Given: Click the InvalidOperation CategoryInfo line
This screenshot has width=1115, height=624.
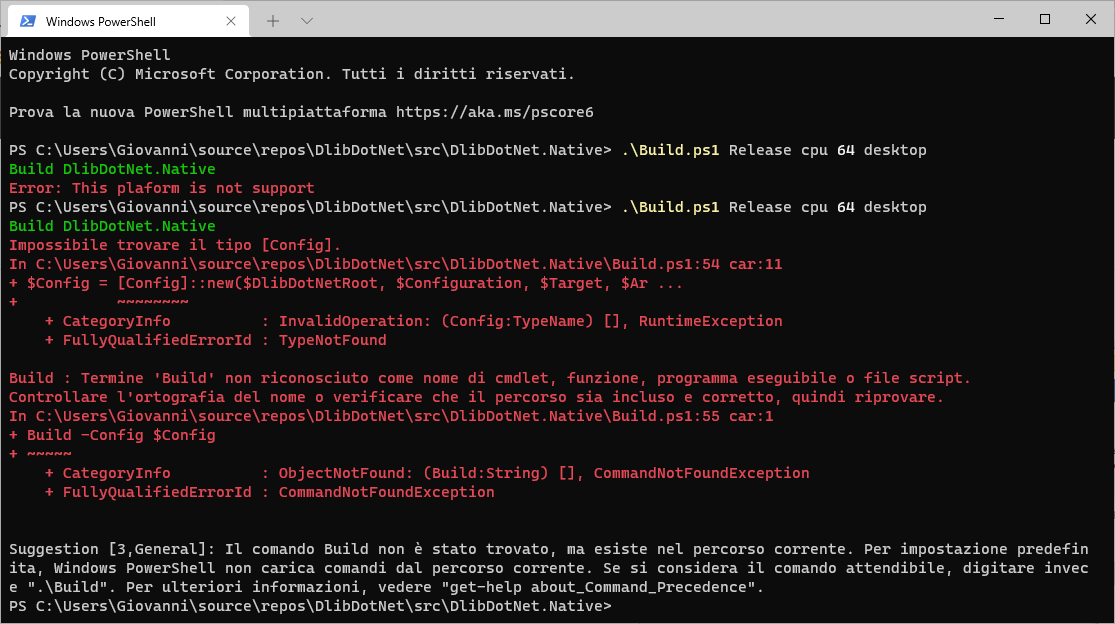Looking at the screenshot, I should pos(360,321).
